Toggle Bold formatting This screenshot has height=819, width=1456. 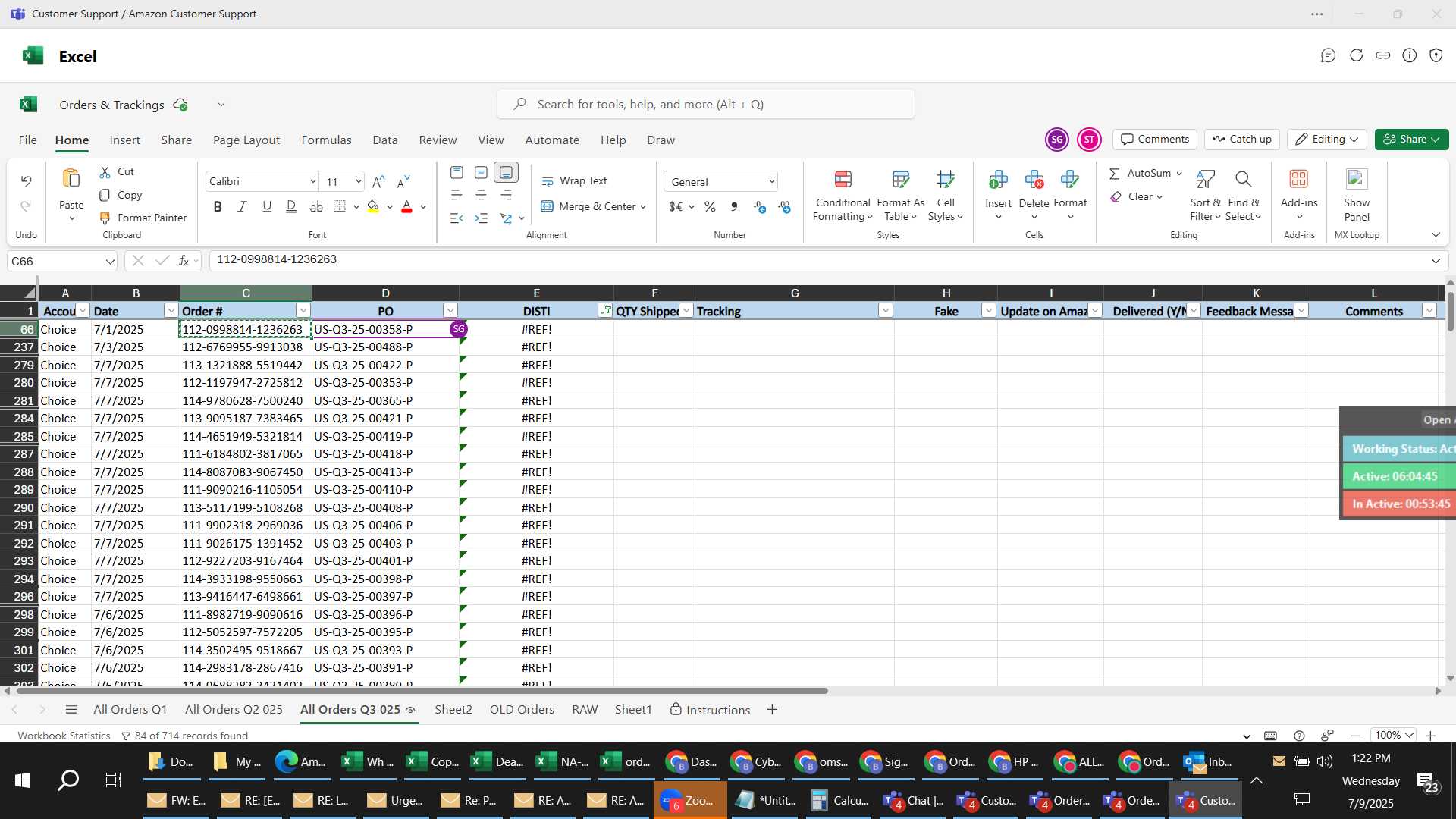pos(218,206)
